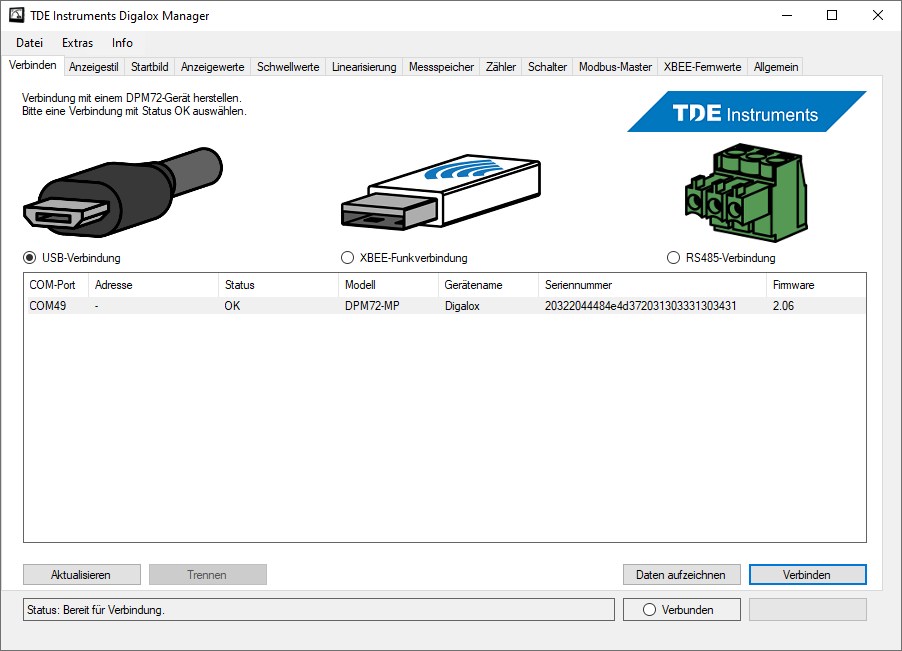Open the Anzeigewerte tab
Screen dimensions: 902x651
point(212,67)
